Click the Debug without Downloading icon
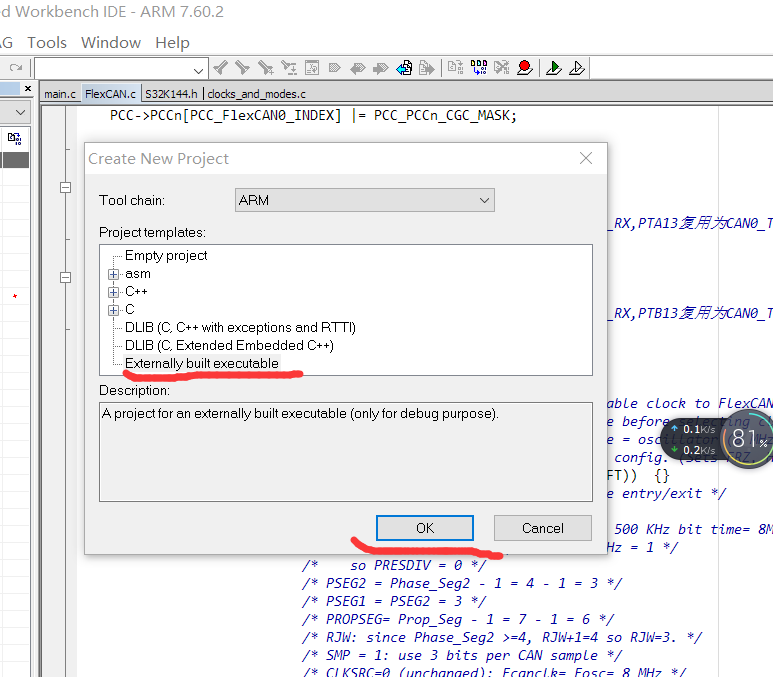This screenshot has height=677, width=773. [x=577, y=68]
